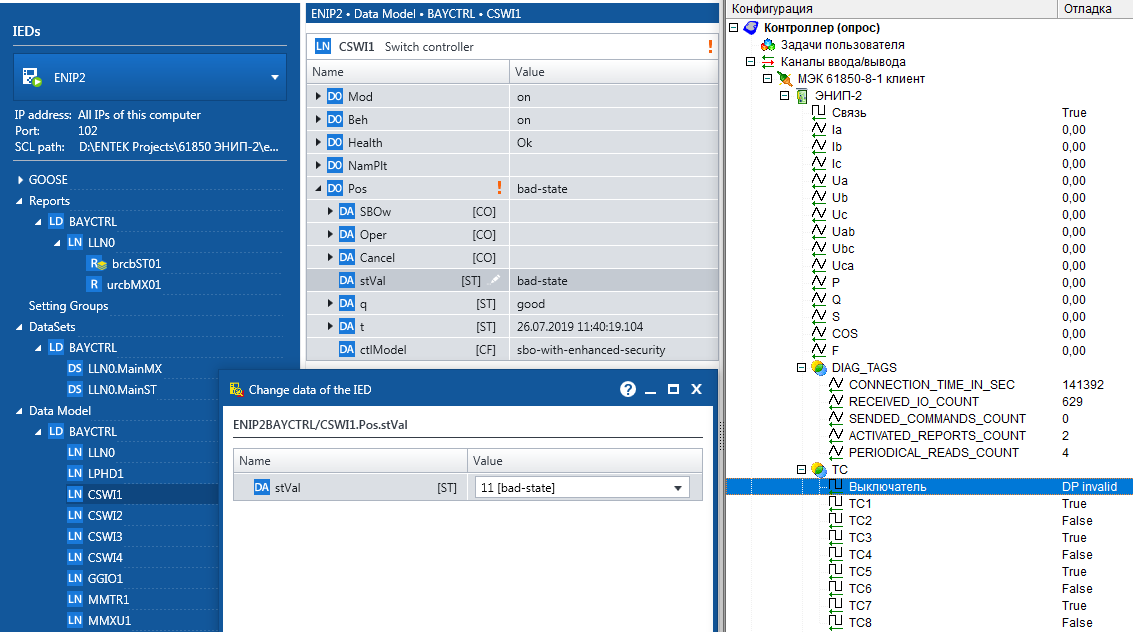Open the stVal value dropdown 11 [bad-state]

point(679,488)
